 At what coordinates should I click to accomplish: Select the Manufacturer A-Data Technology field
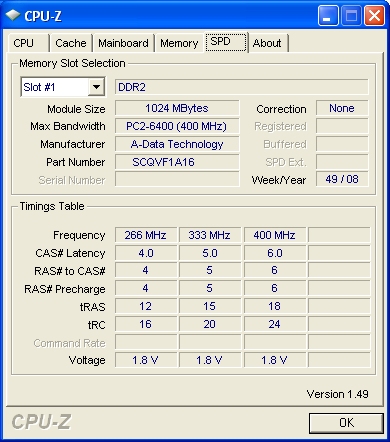(177, 144)
